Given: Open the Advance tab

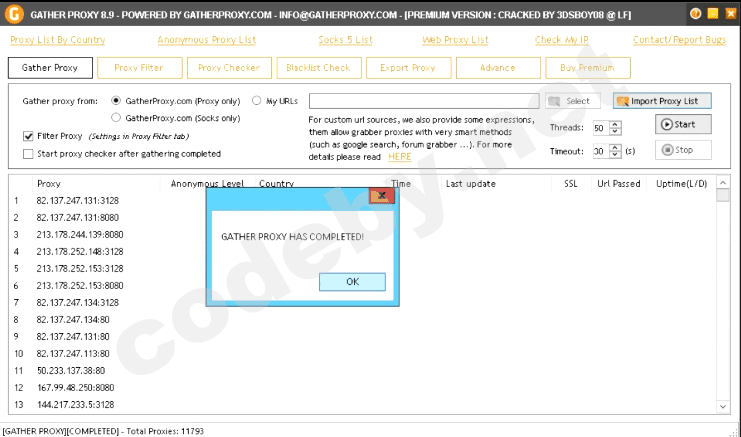Looking at the screenshot, I should coord(498,68).
